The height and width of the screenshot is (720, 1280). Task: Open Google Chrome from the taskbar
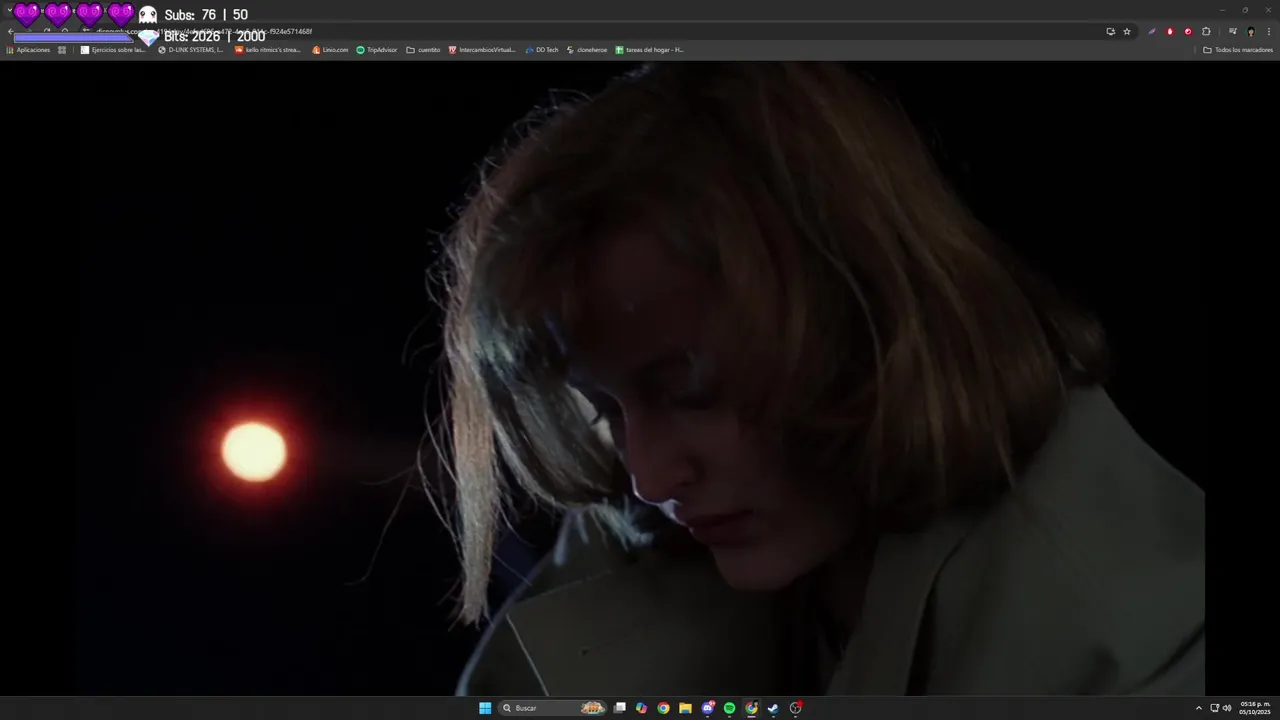(663, 708)
